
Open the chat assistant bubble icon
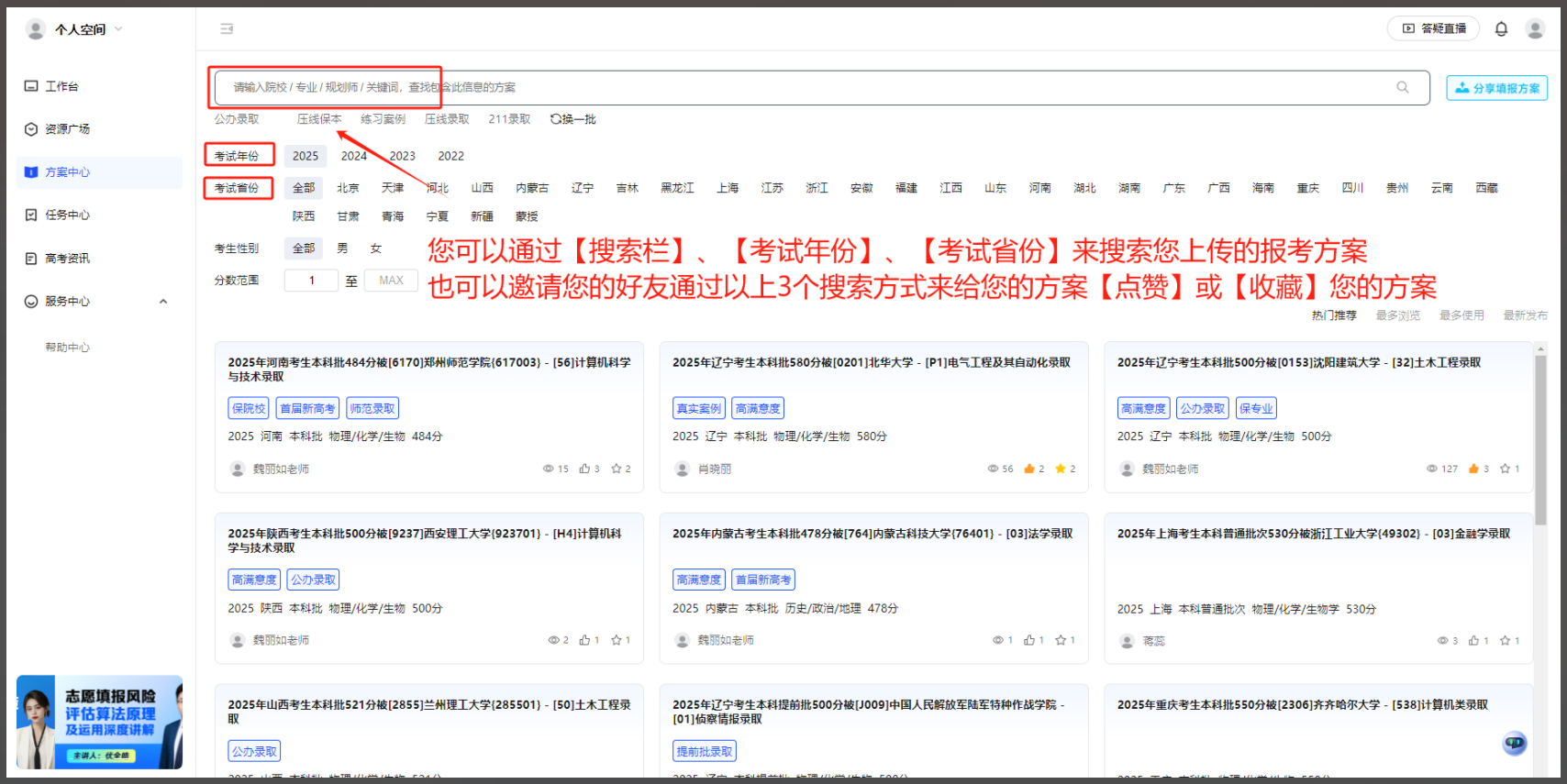[1515, 743]
